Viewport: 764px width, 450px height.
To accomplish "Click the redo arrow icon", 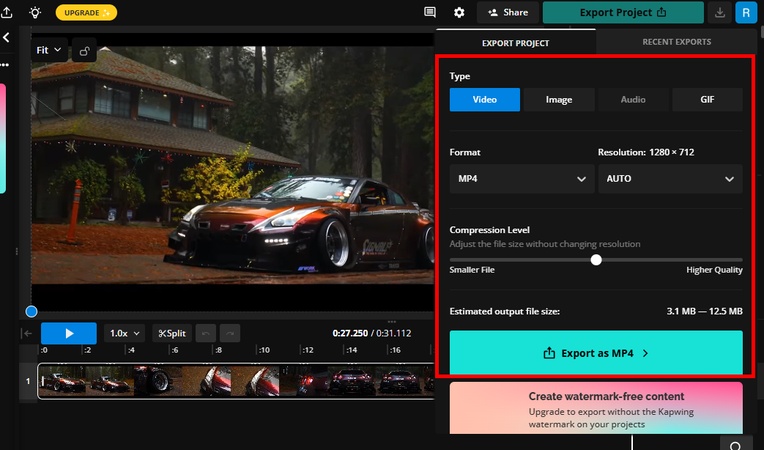I will coord(230,334).
